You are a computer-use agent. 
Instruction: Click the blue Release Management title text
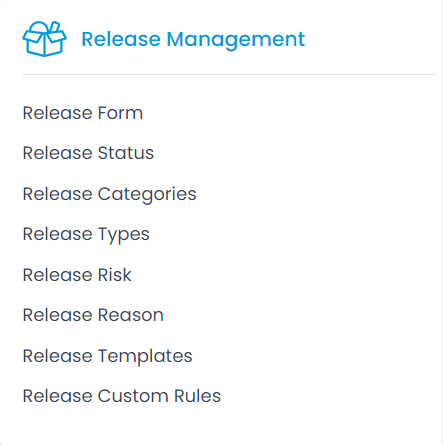[193, 39]
